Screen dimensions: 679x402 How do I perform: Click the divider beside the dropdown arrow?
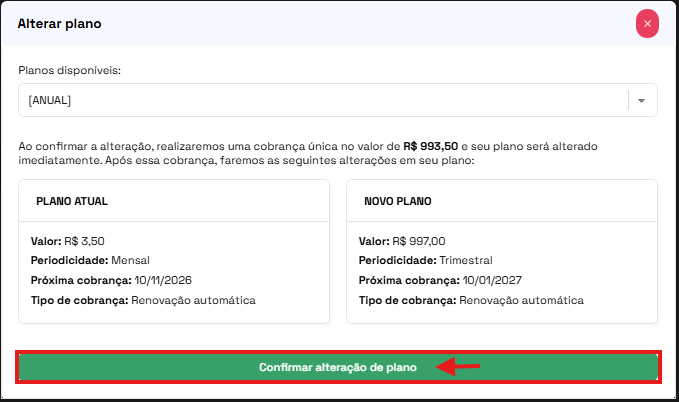click(x=628, y=100)
